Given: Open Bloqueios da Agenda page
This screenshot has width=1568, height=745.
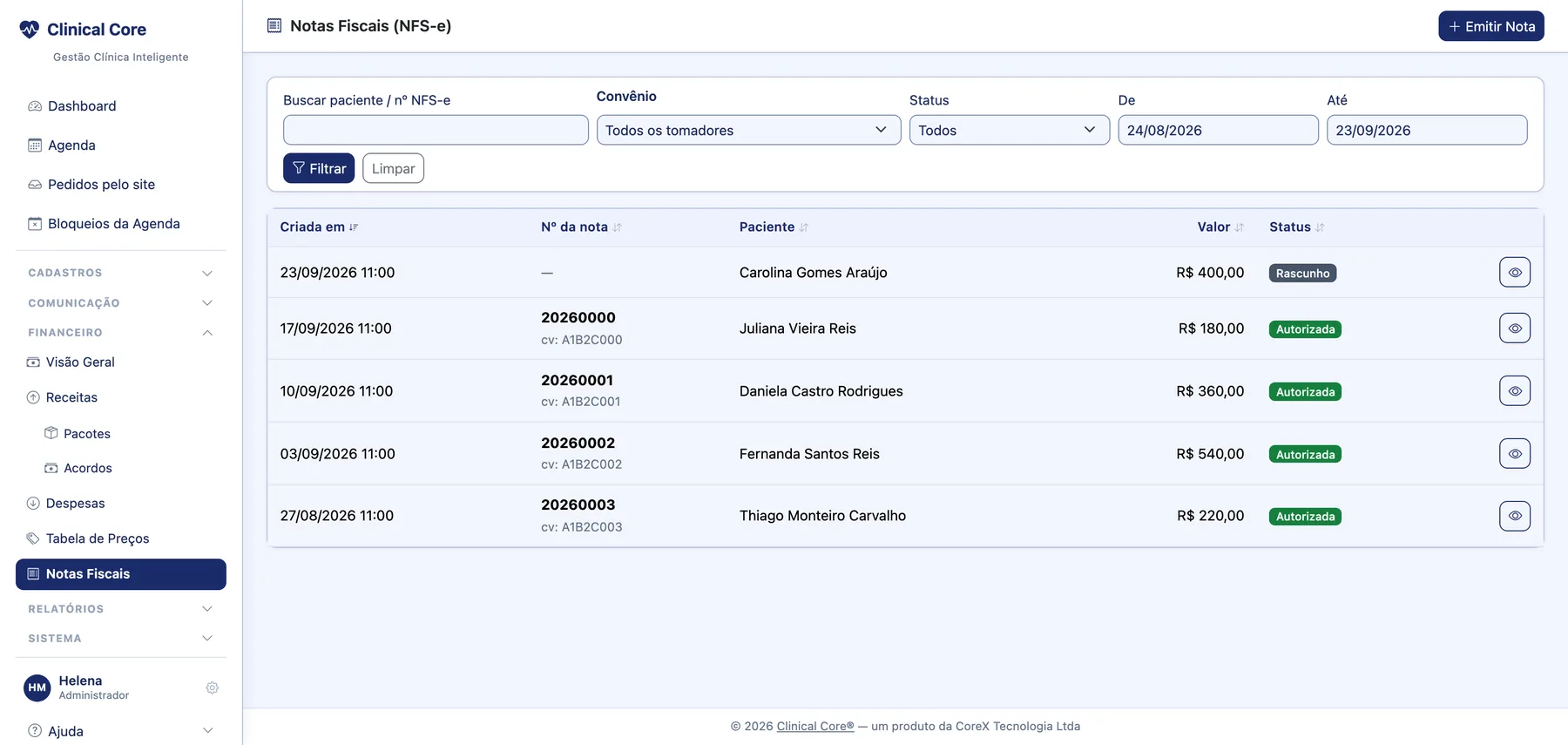Looking at the screenshot, I should click(x=121, y=224).
